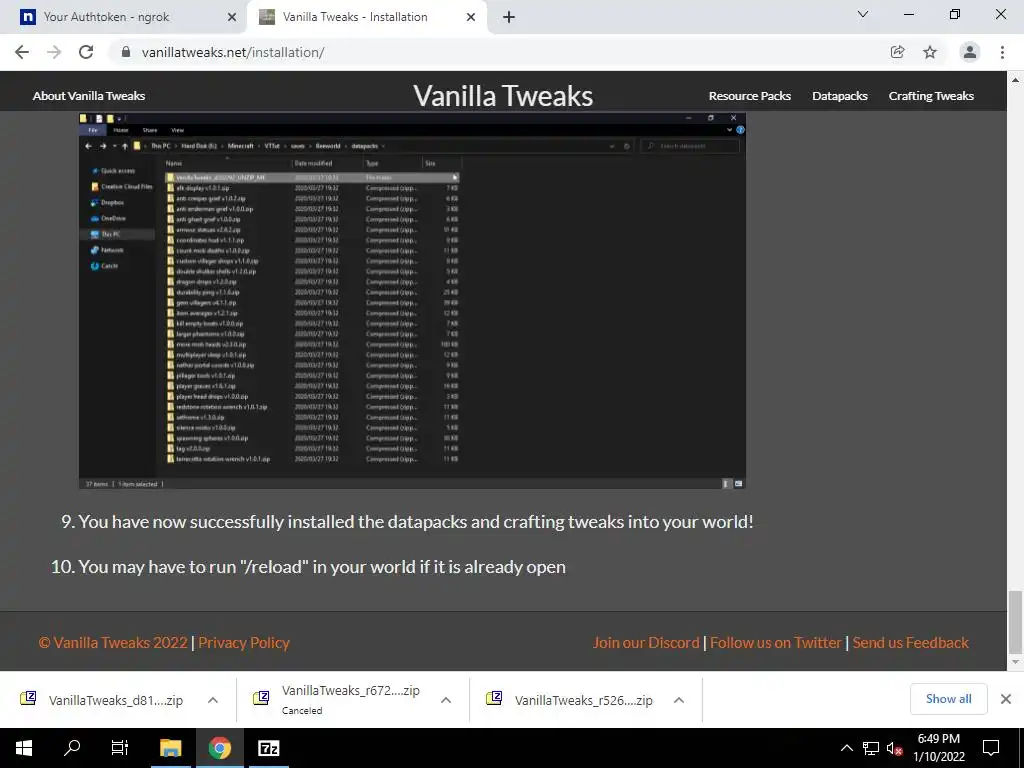
Task: Open a new browser tab
Action: point(509,17)
